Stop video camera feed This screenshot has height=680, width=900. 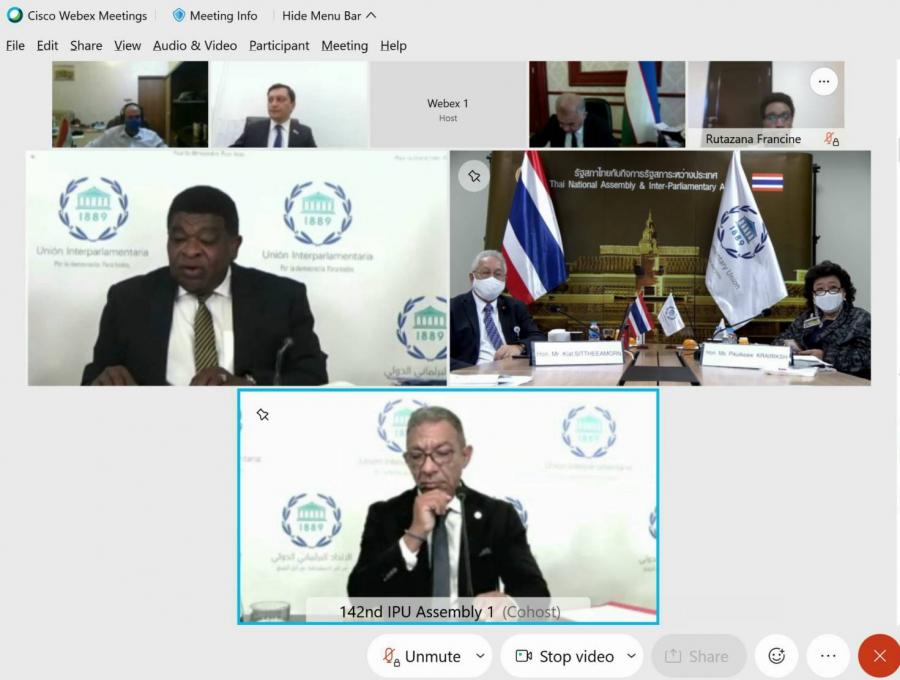tap(565, 656)
